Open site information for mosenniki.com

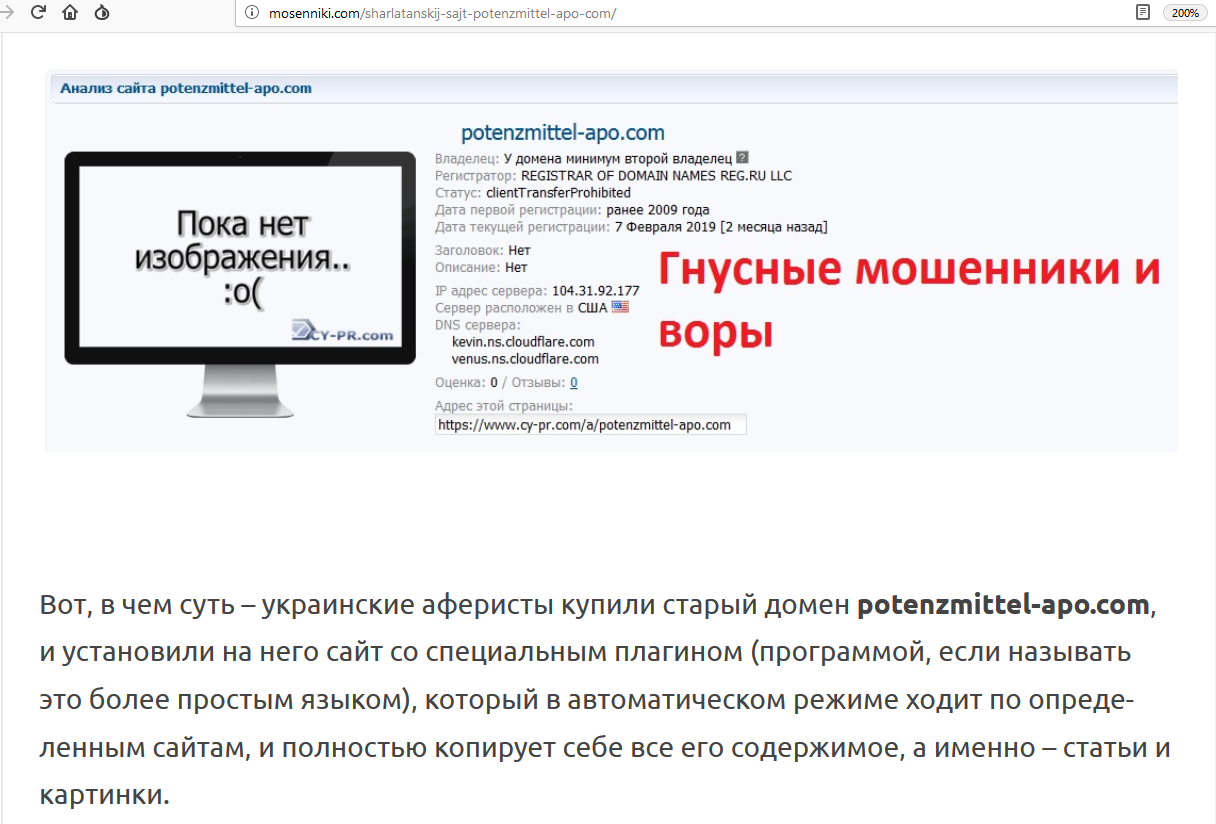[x=251, y=13]
